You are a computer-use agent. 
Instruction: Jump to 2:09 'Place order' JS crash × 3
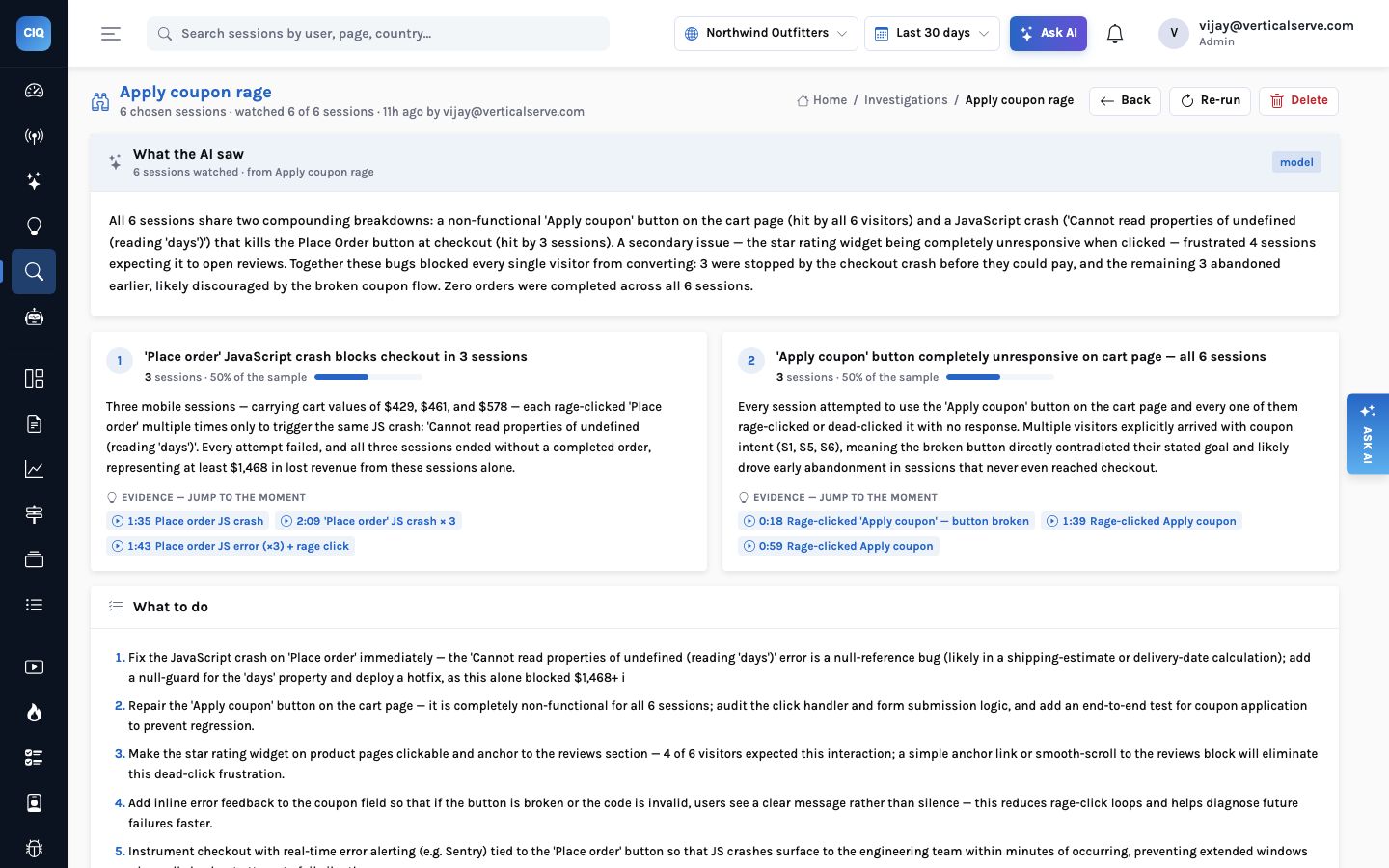[x=368, y=521]
